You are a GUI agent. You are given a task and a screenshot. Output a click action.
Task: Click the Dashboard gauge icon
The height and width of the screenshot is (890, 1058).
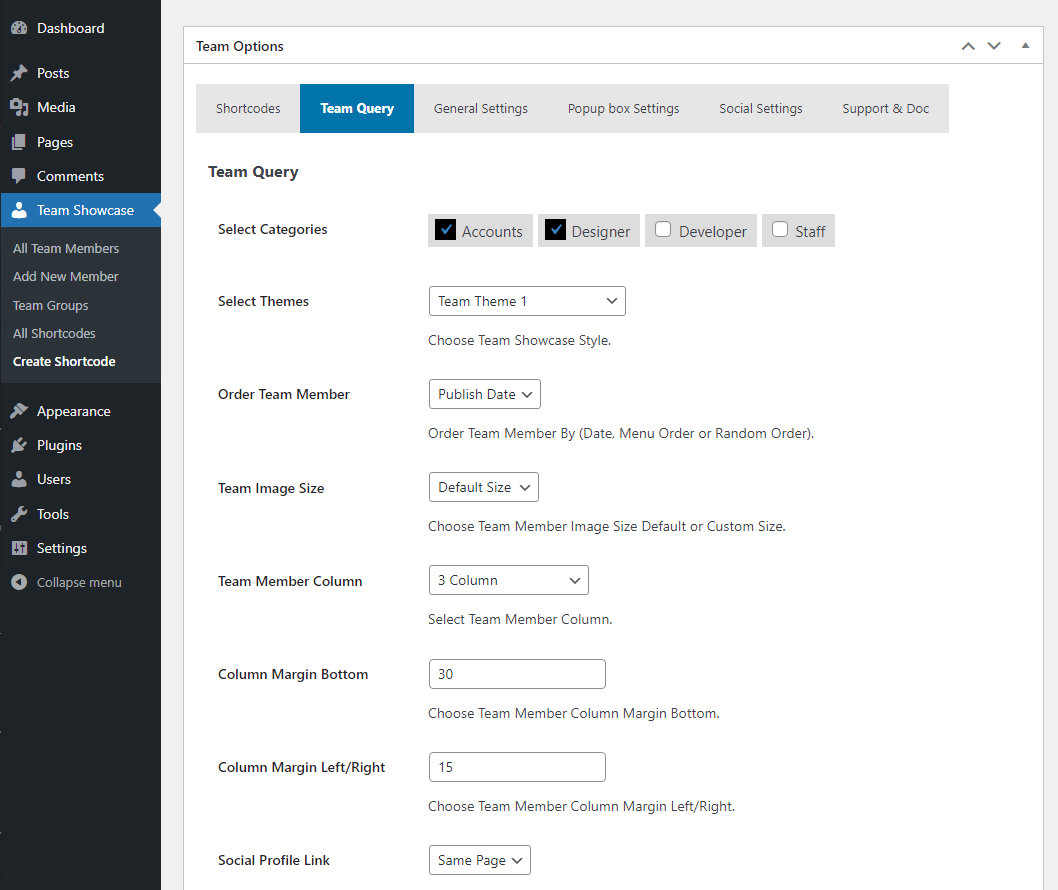tap(19, 28)
